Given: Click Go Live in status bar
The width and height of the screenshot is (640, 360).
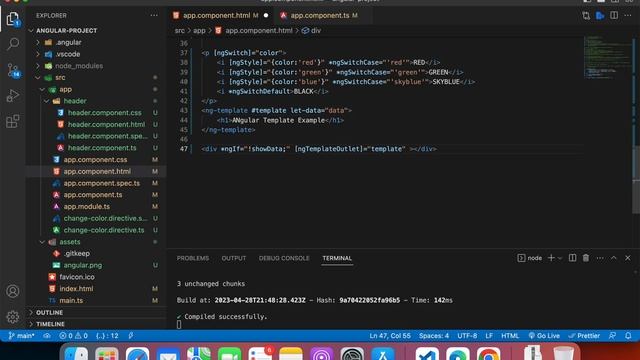Looking at the screenshot, I should tap(544, 336).
